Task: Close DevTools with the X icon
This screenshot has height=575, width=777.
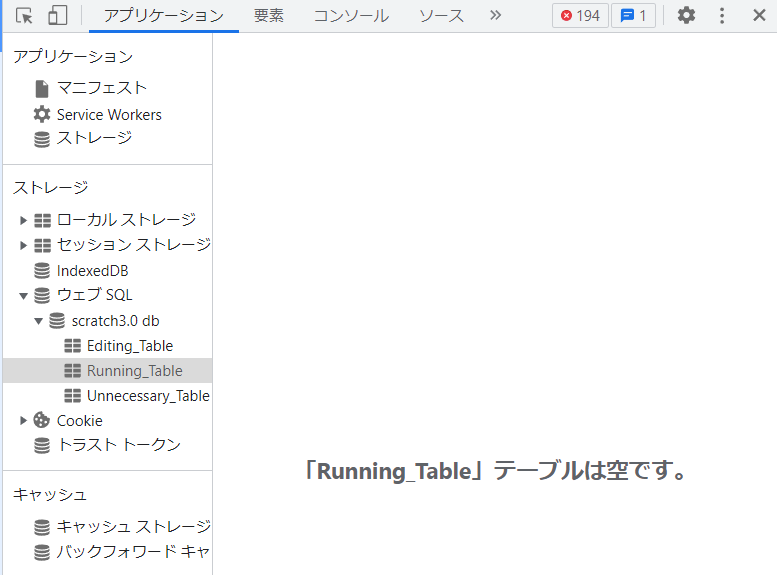Action: pyautogui.click(x=759, y=15)
